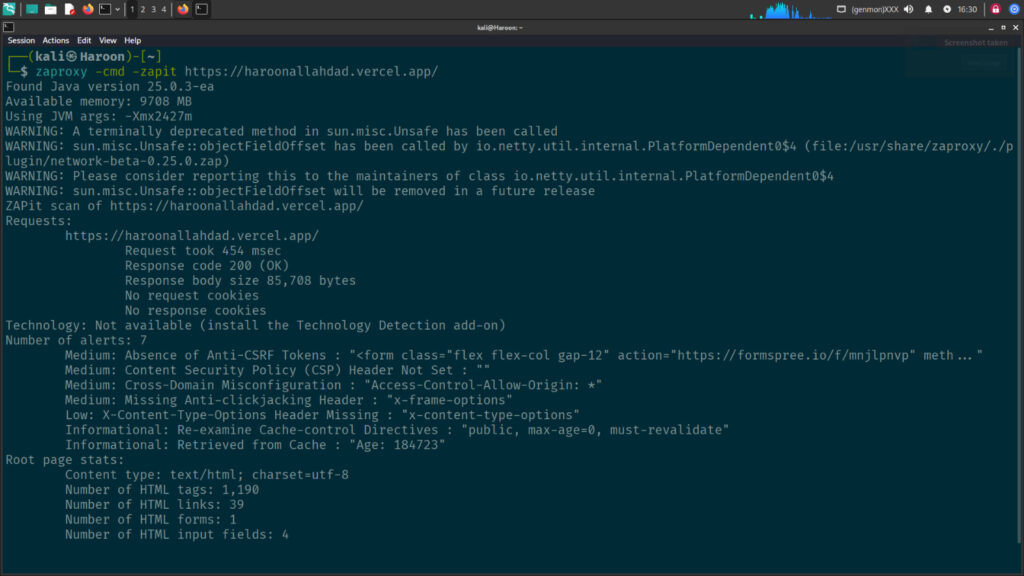Switch to workspace 1
This screenshot has height=576, width=1024.
pyautogui.click(x=133, y=9)
